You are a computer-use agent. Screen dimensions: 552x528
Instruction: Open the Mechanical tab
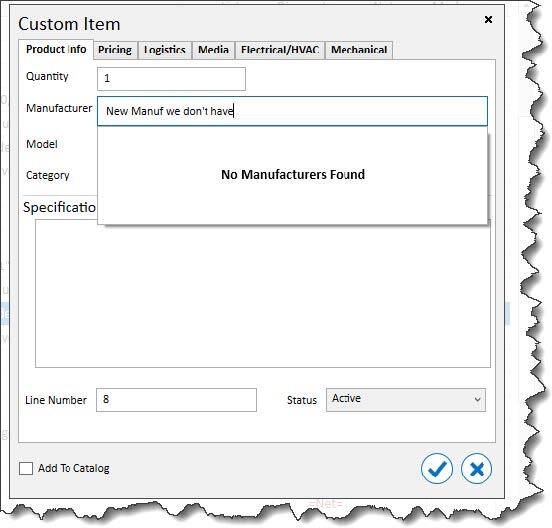[359, 50]
